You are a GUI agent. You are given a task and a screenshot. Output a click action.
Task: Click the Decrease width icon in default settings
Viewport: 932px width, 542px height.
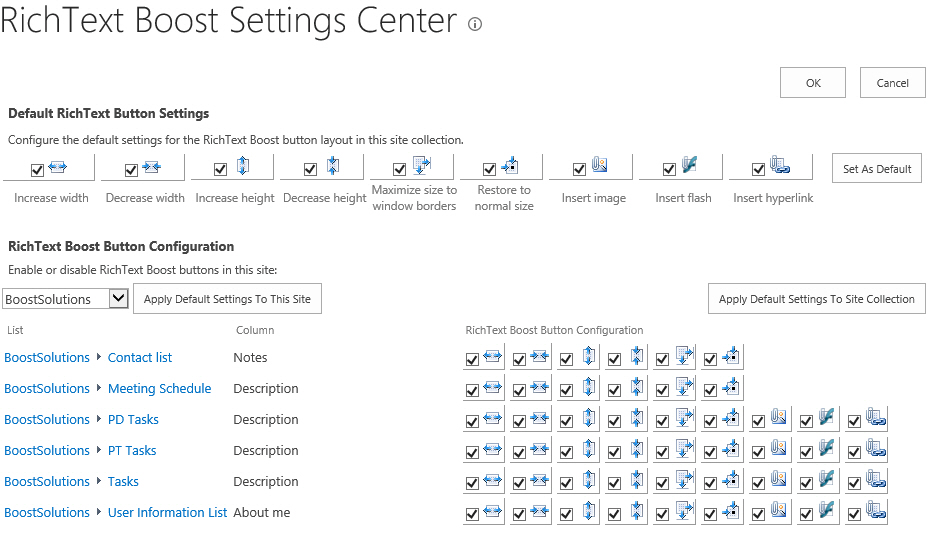click(151, 167)
